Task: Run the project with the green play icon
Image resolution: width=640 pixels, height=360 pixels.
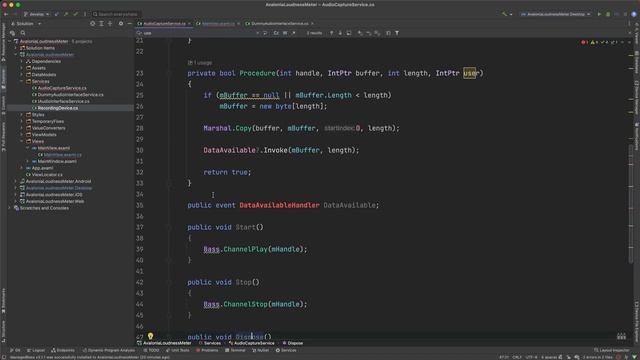Action: pos(600,14)
